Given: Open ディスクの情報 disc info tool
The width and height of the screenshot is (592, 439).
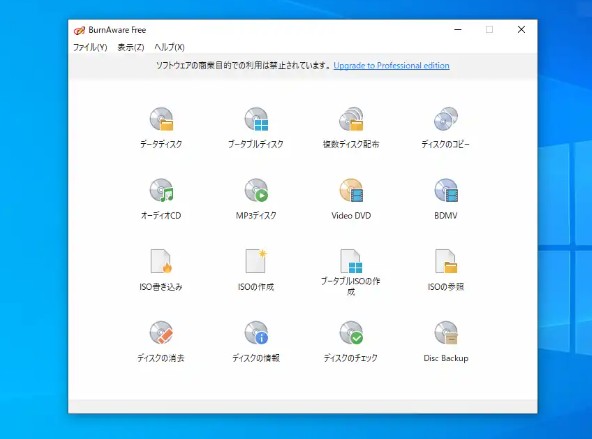Looking at the screenshot, I should [256, 342].
